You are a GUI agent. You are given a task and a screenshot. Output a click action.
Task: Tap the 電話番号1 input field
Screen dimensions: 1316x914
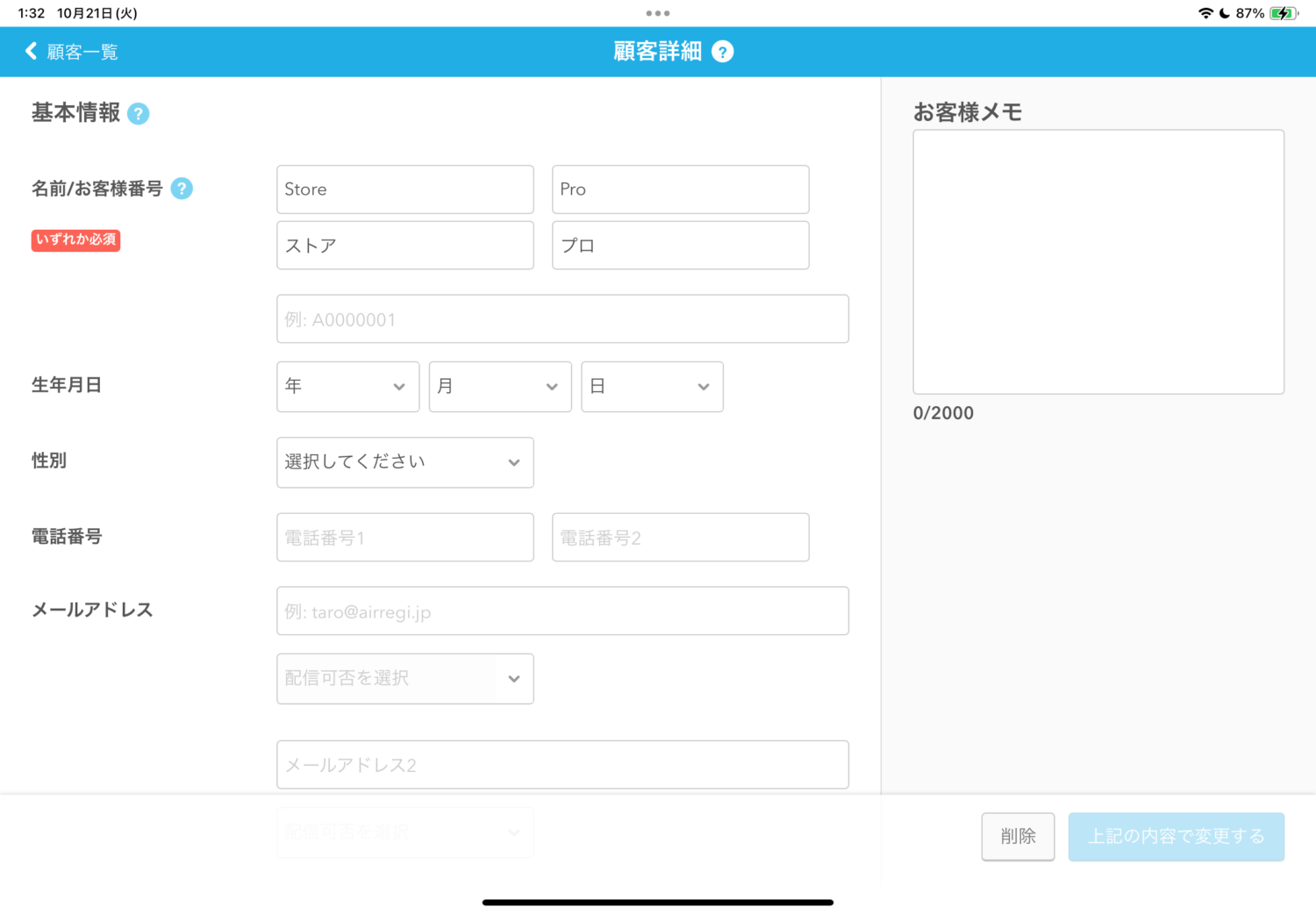tap(404, 538)
